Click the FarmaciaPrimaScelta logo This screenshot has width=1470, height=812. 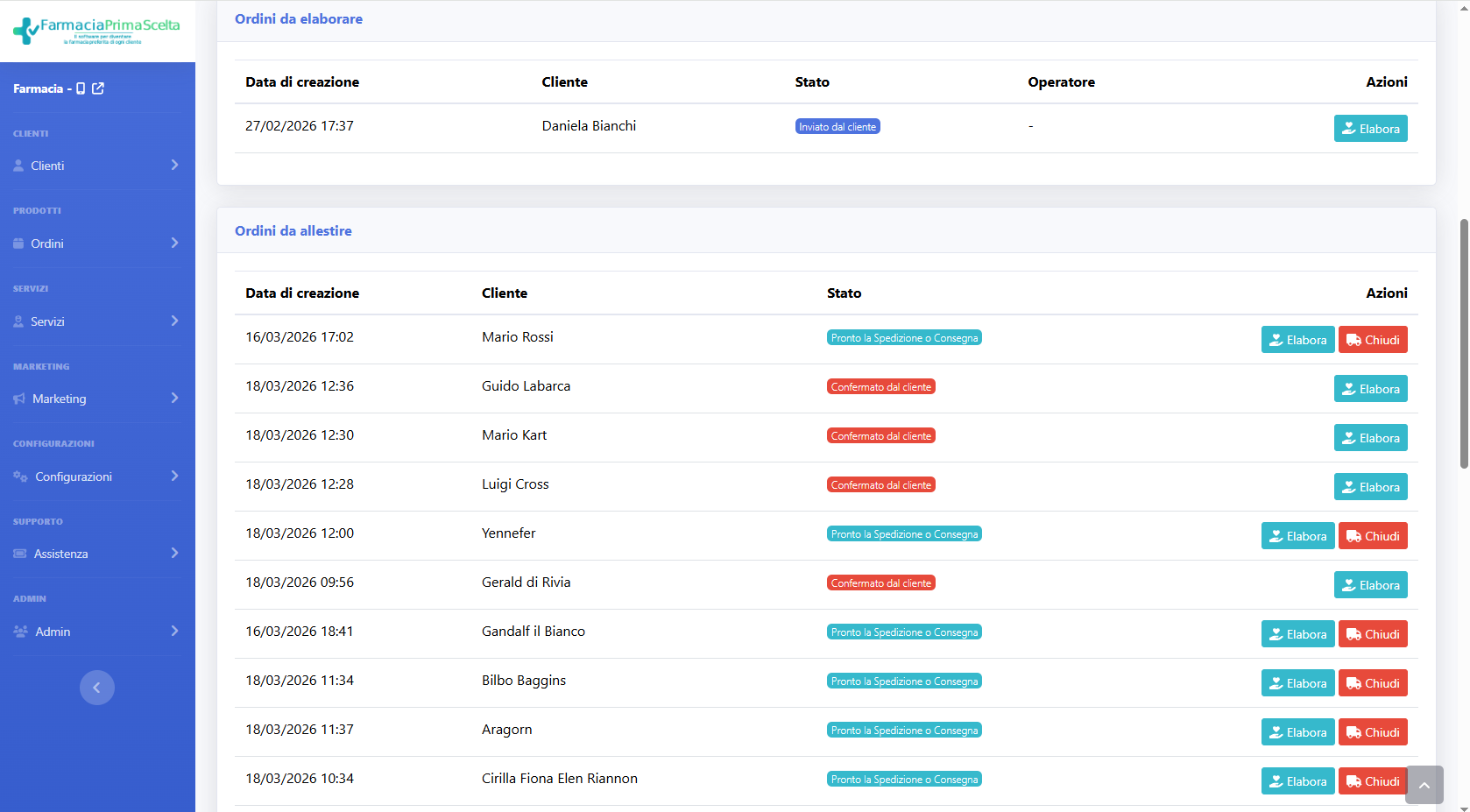pos(96,31)
